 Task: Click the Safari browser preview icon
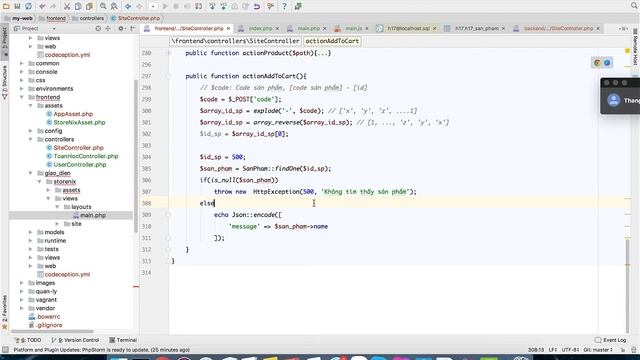click(607, 62)
